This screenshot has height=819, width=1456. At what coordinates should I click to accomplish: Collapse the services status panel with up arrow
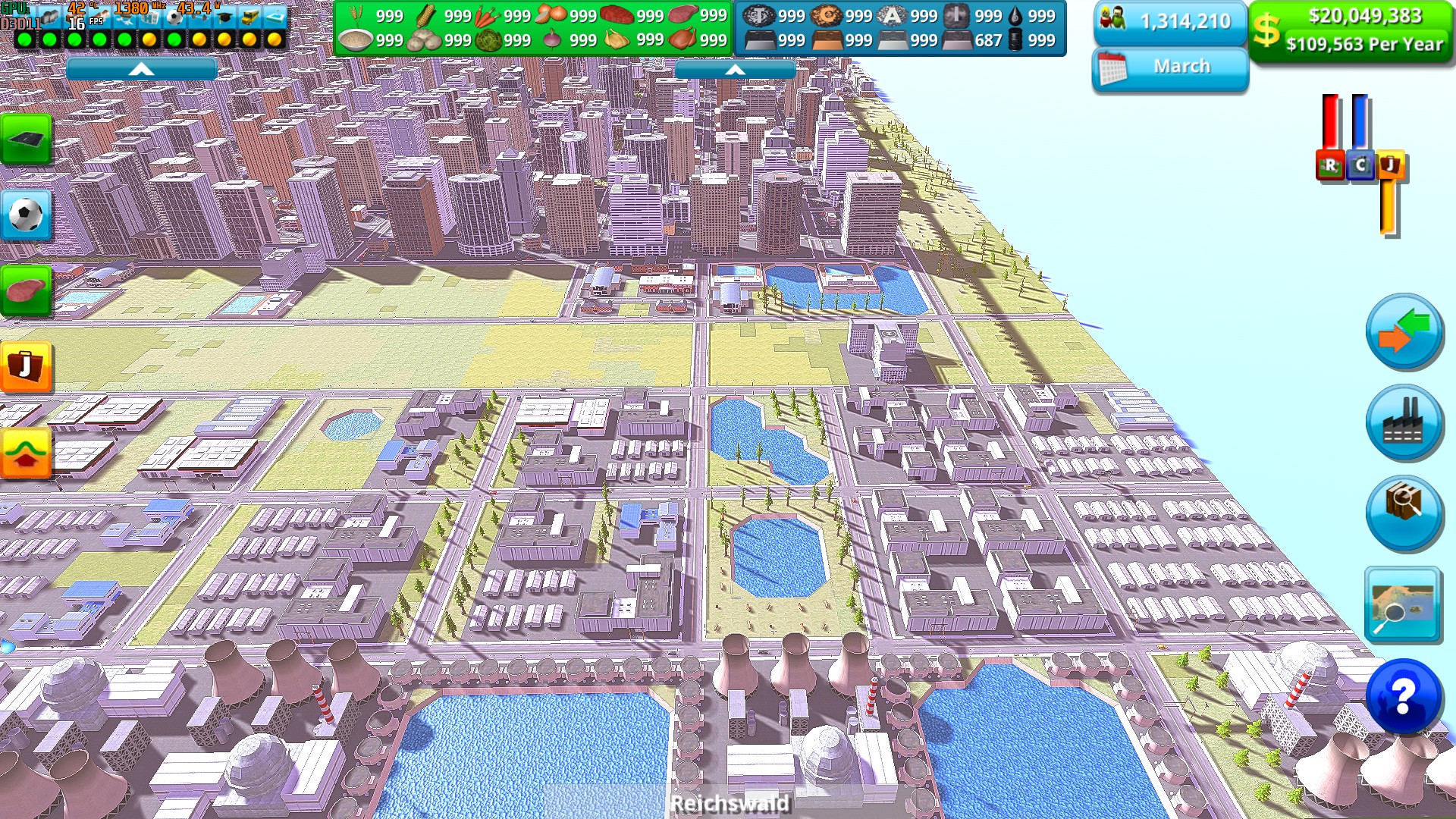pos(142,70)
